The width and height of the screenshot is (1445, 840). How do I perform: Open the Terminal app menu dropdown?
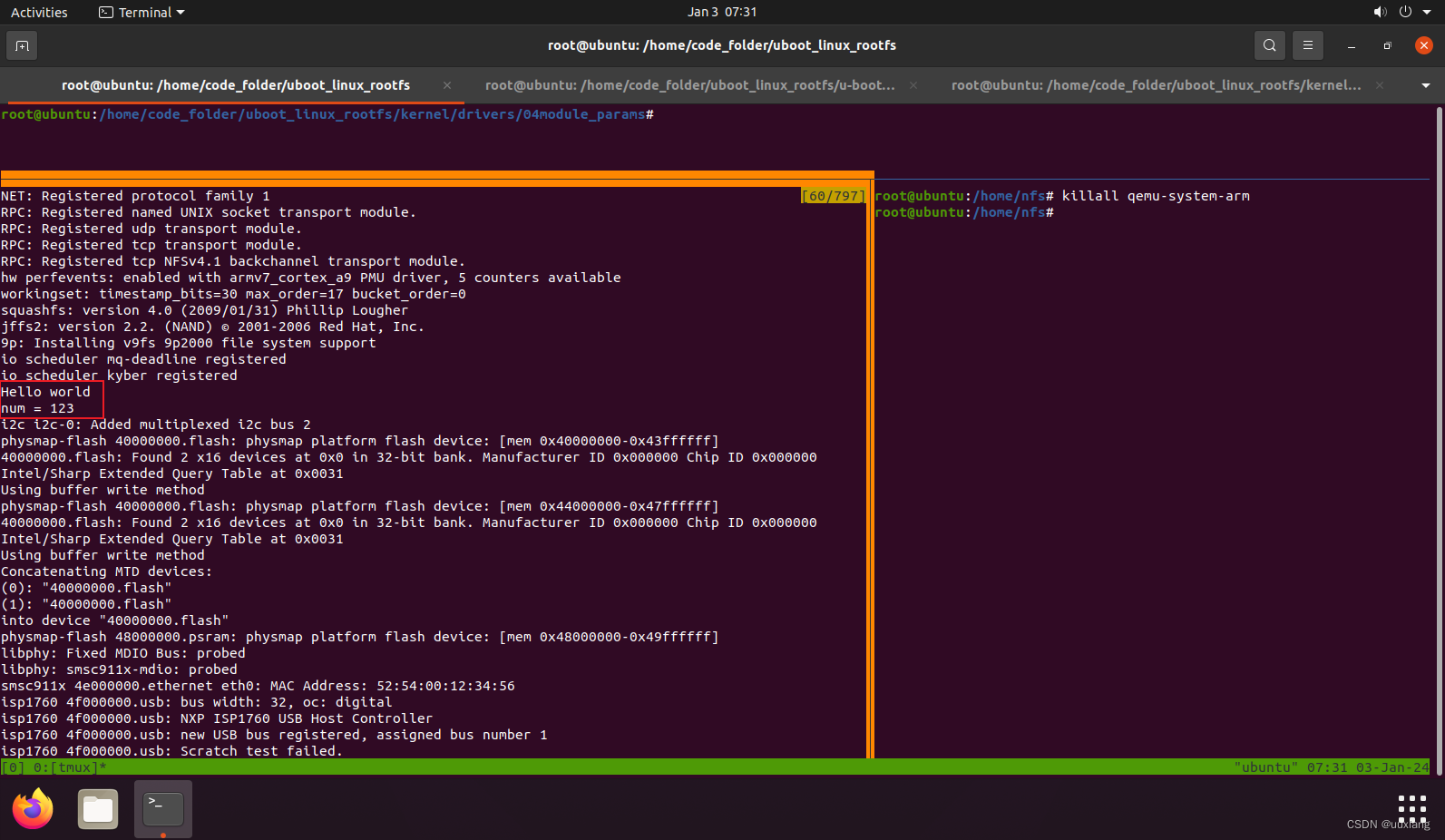pyautogui.click(x=142, y=13)
